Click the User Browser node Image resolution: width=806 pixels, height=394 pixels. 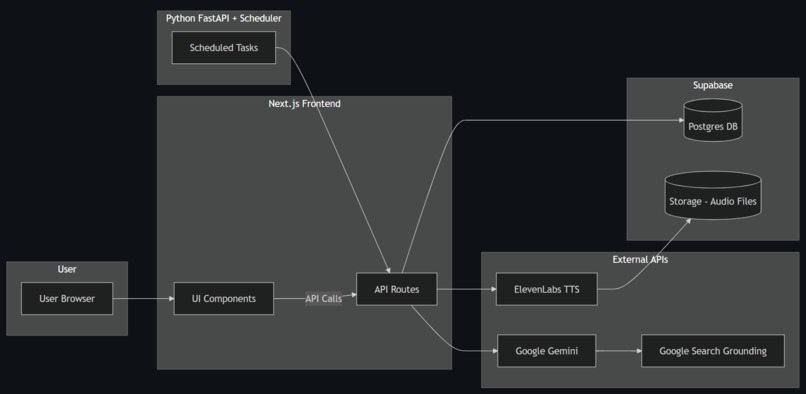coord(67,298)
